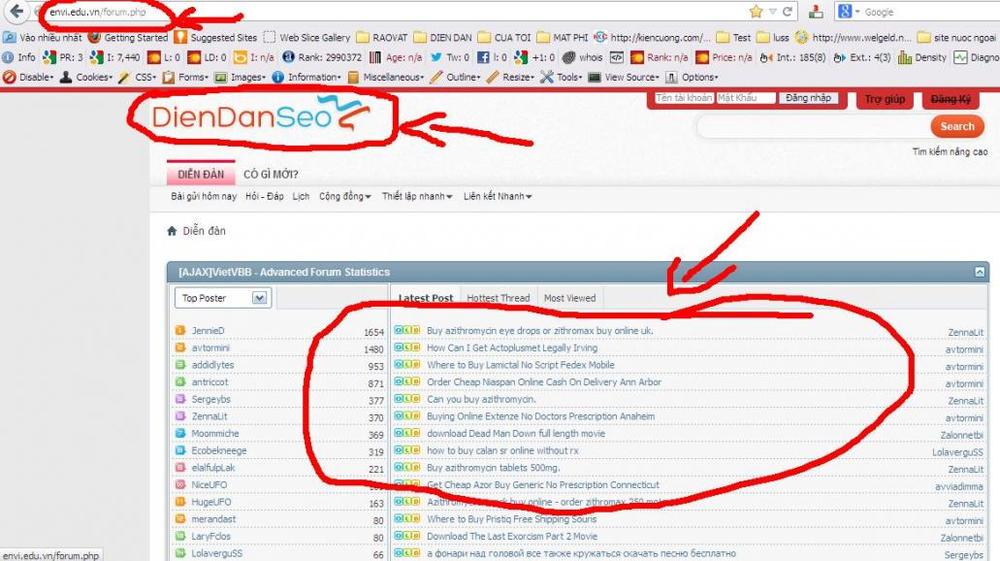Open the CSS developer menu
Viewport: 1000px width, 561px height.
(x=137, y=77)
